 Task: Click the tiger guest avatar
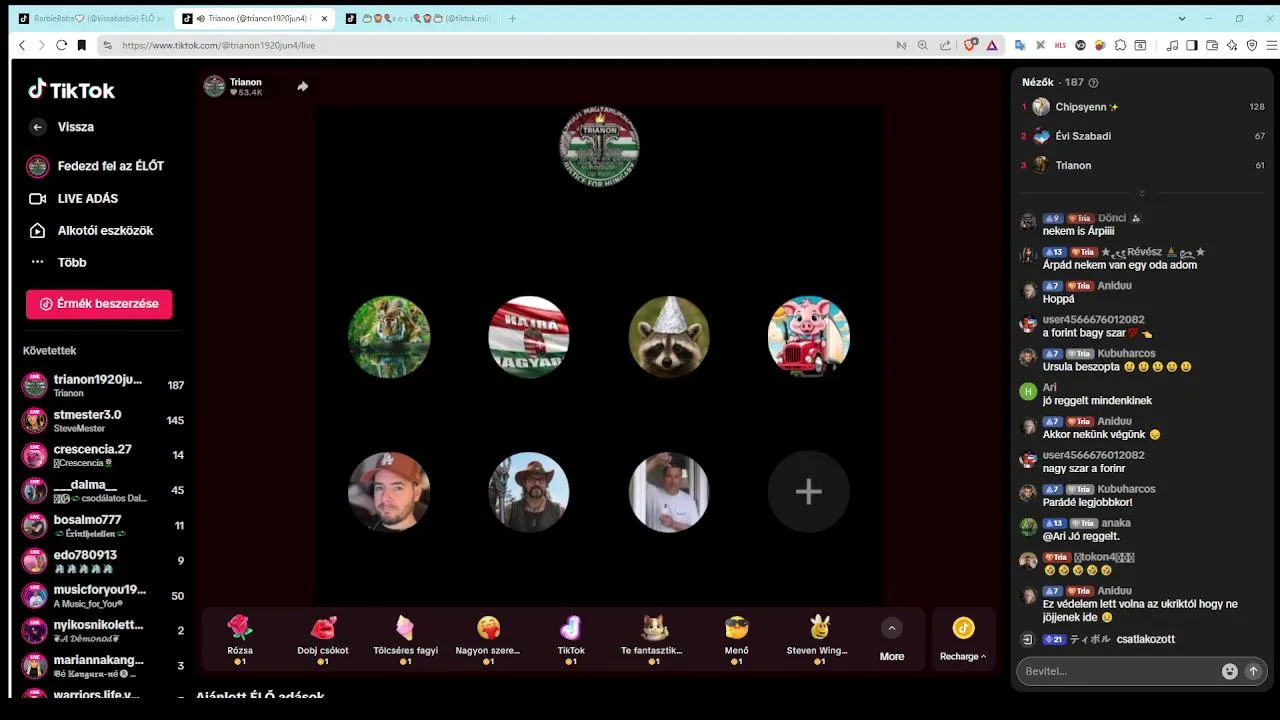tap(389, 336)
